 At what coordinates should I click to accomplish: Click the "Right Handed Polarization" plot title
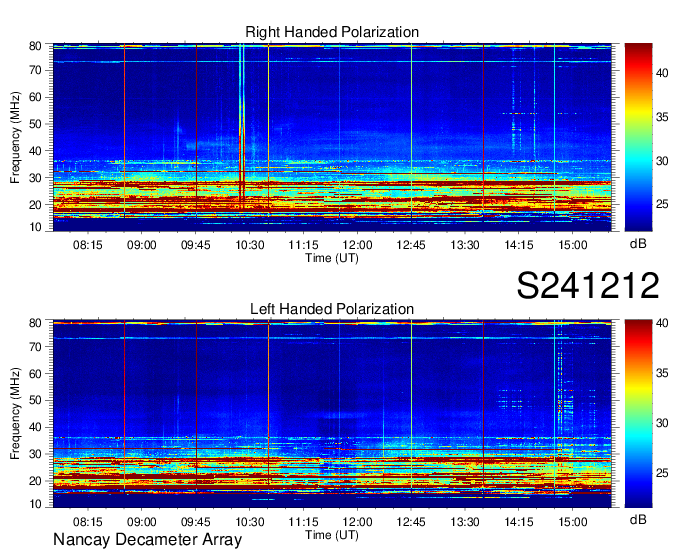[x=332, y=32]
